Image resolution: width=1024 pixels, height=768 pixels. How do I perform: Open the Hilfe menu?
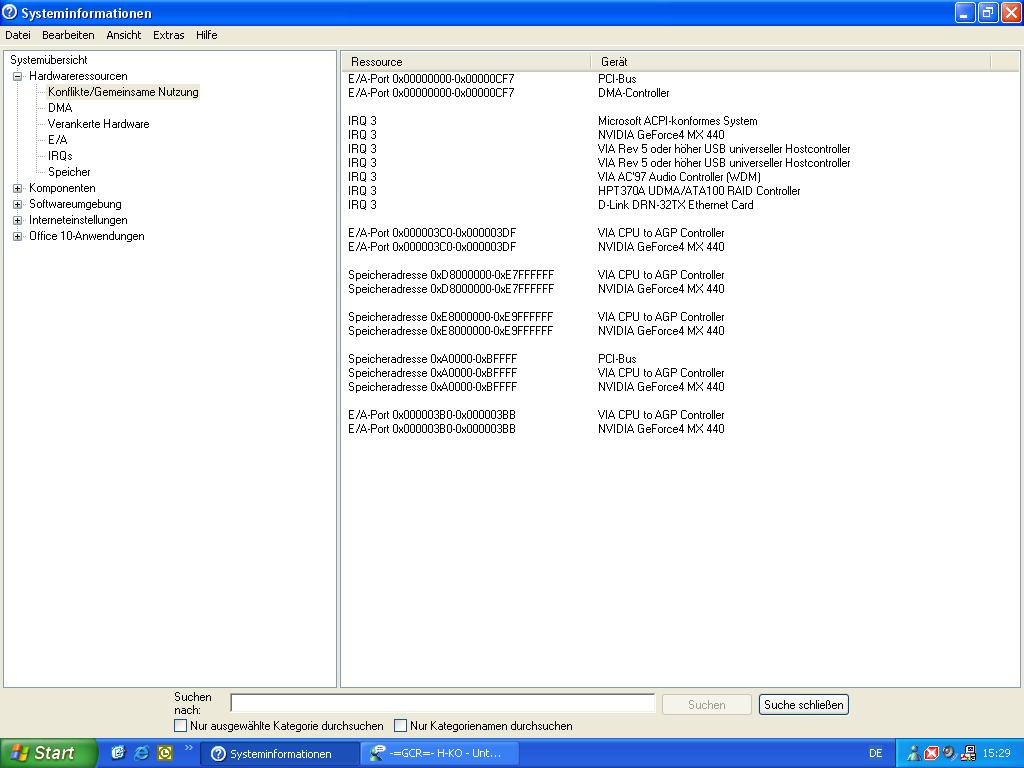pos(206,35)
